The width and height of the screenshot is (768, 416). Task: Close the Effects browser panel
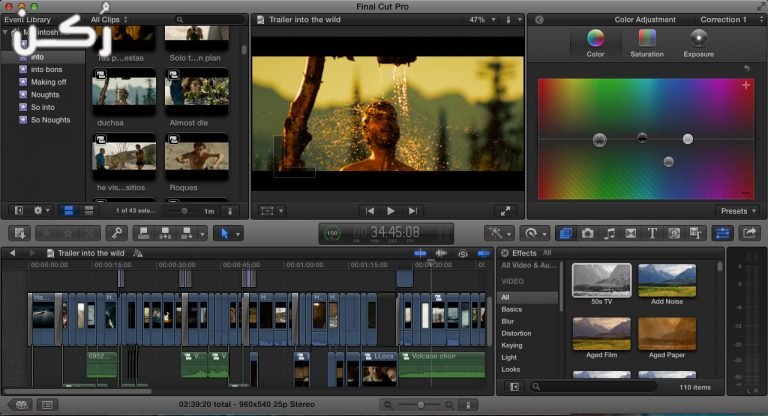click(x=504, y=253)
